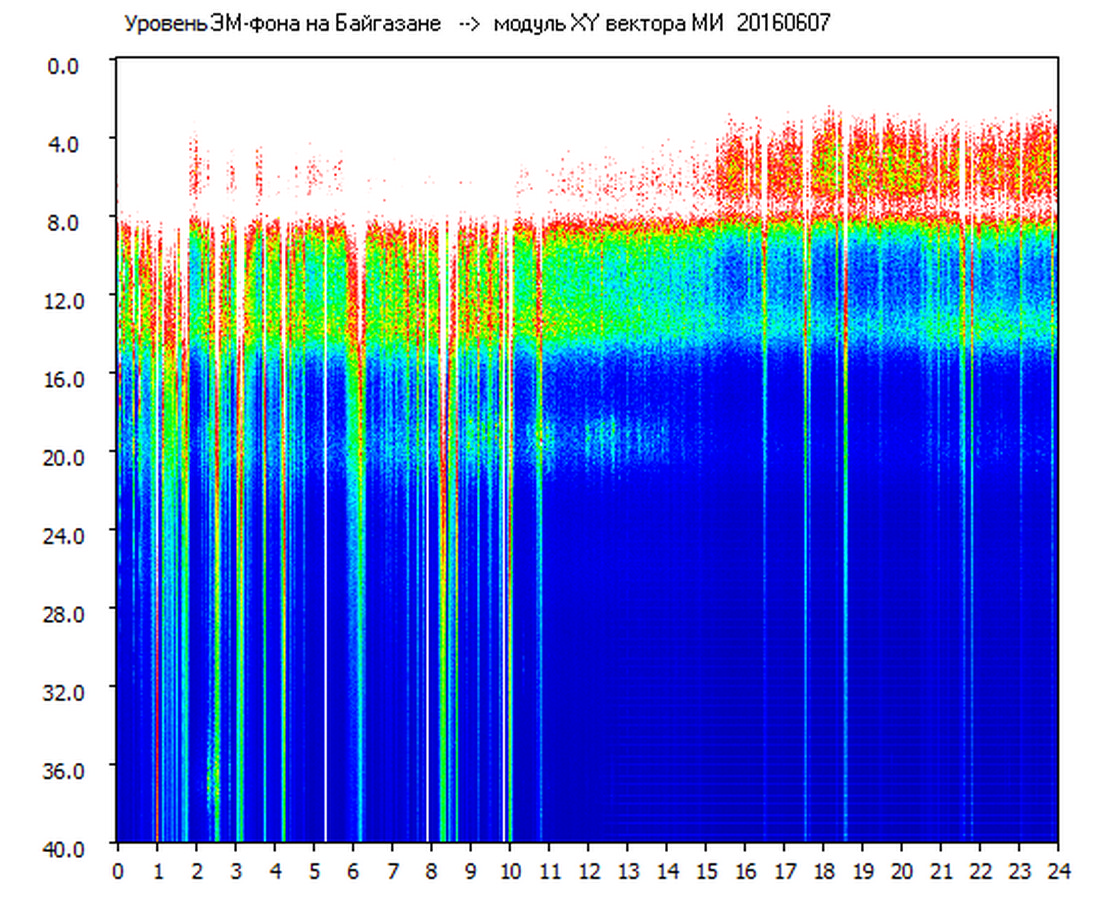Viewport: 1096px width, 900px height.
Task: Click "модуль XY вектора МИ" title text
Action: click(x=610, y=24)
